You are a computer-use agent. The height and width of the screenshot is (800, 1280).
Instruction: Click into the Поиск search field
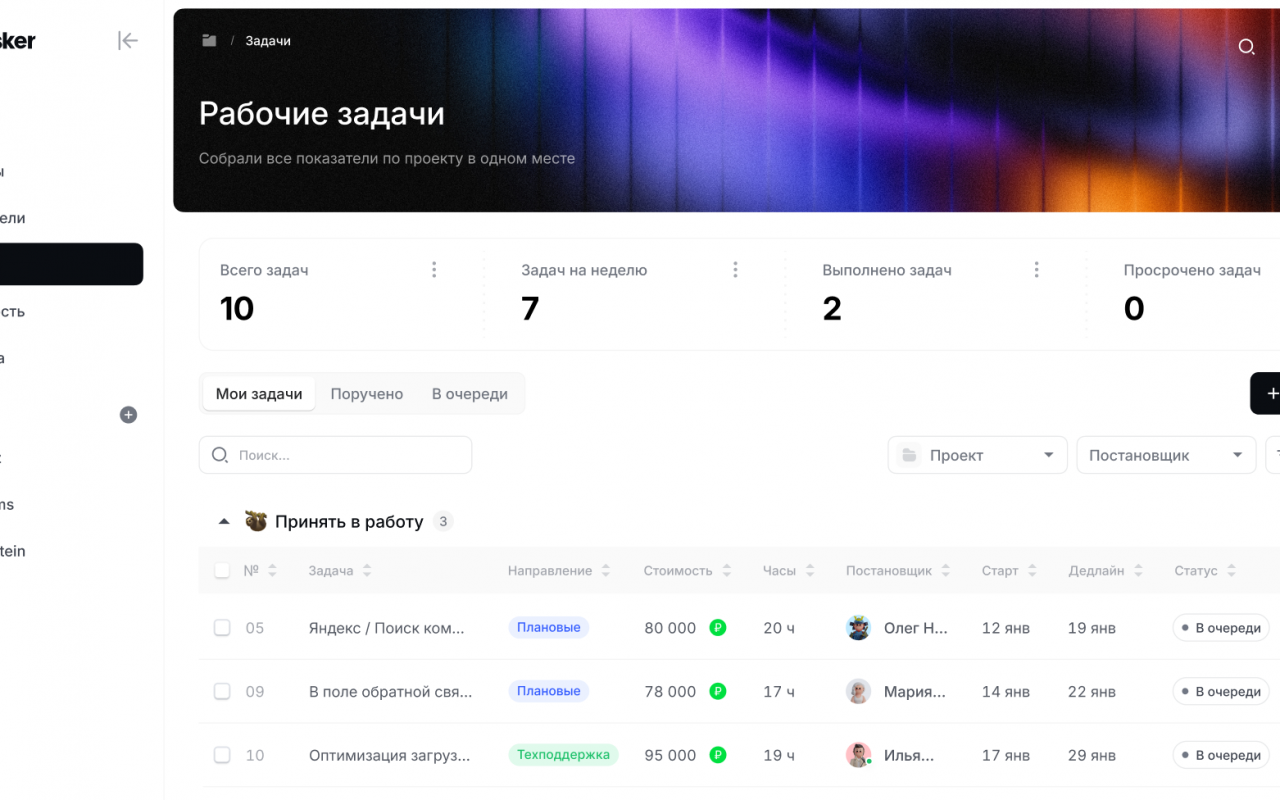pyautogui.click(x=335, y=455)
